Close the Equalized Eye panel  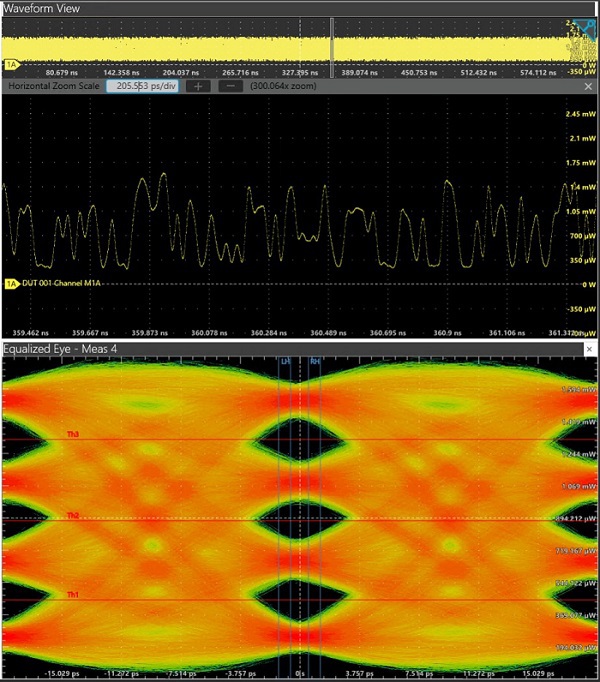589,349
